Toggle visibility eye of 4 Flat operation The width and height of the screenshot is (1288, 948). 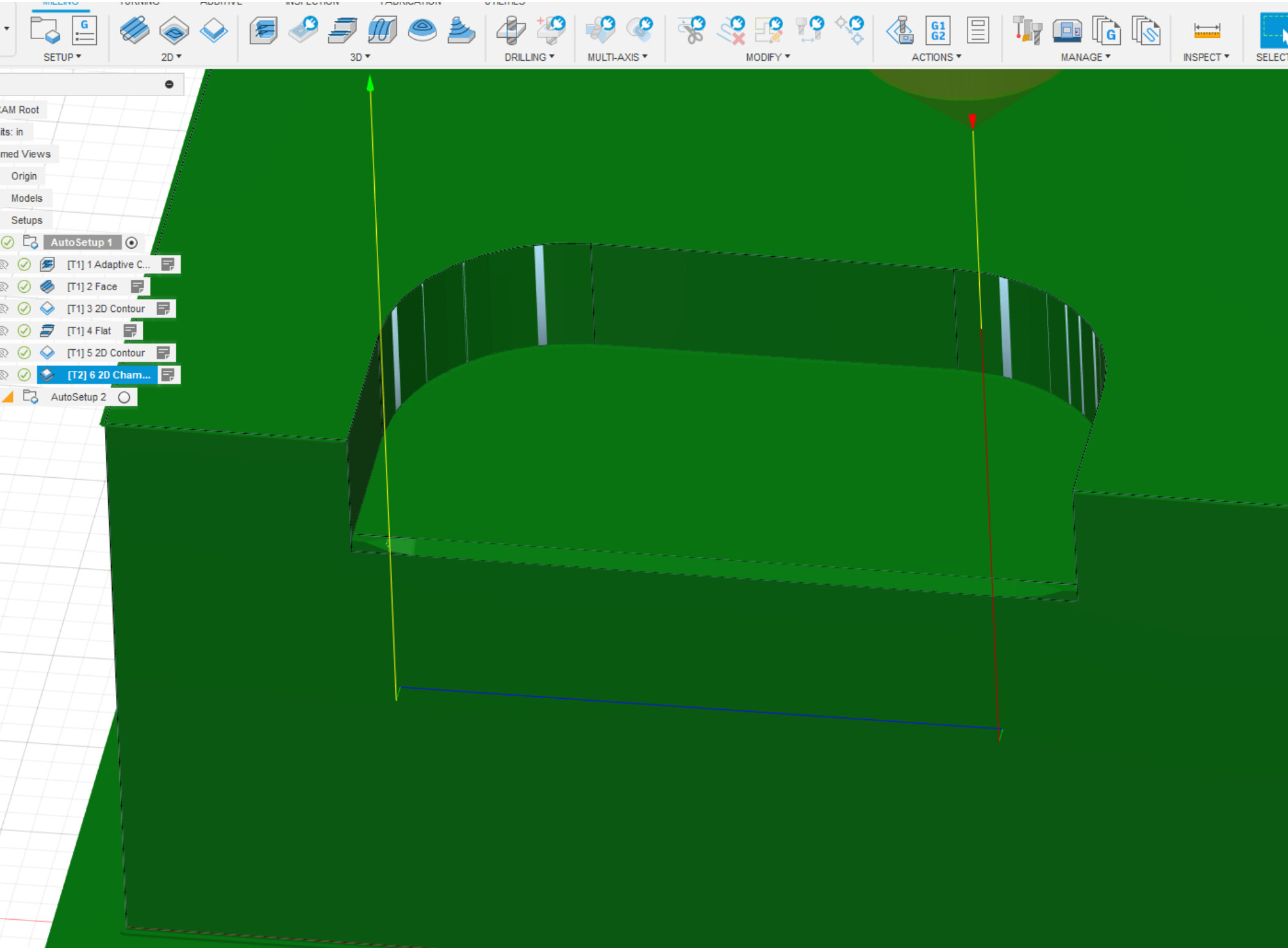tap(4, 331)
